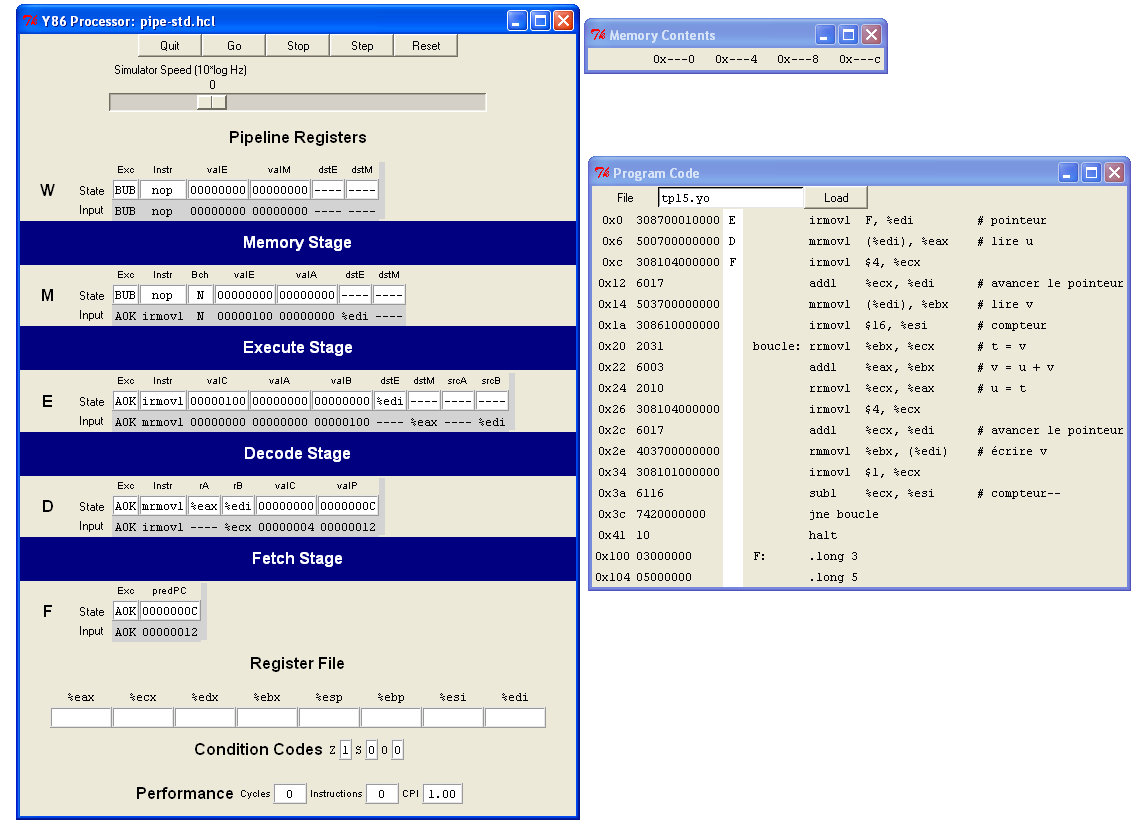Image resolution: width=1142 pixels, height=838 pixels.
Task: Close the Y86 Processor window
Action: (563, 20)
